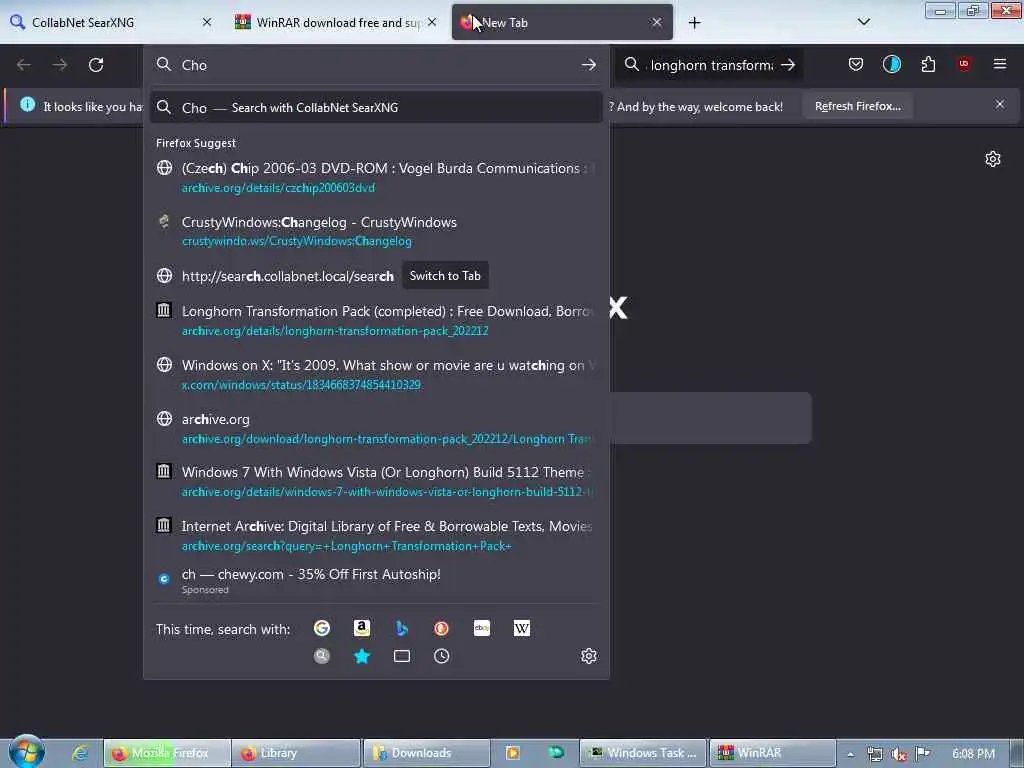This screenshot has width=1024, height=768.
Task: Open the Czech Chip 2006-03 DVD-ROM suggestion
Action: pos(376,178)
